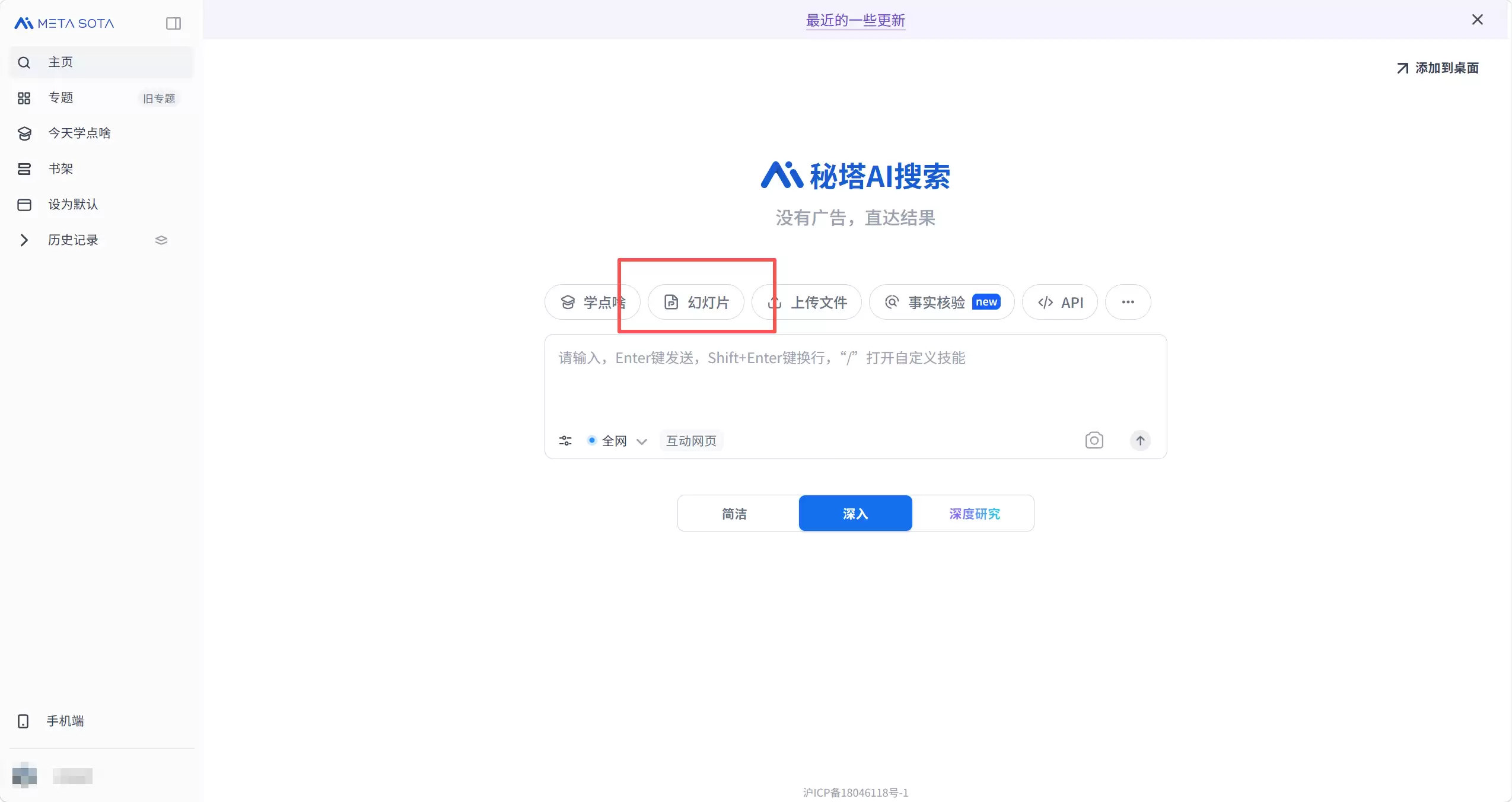Open the more options ellipsis button
Viewport: 1512px width, 802px height.
[1128, 303]
